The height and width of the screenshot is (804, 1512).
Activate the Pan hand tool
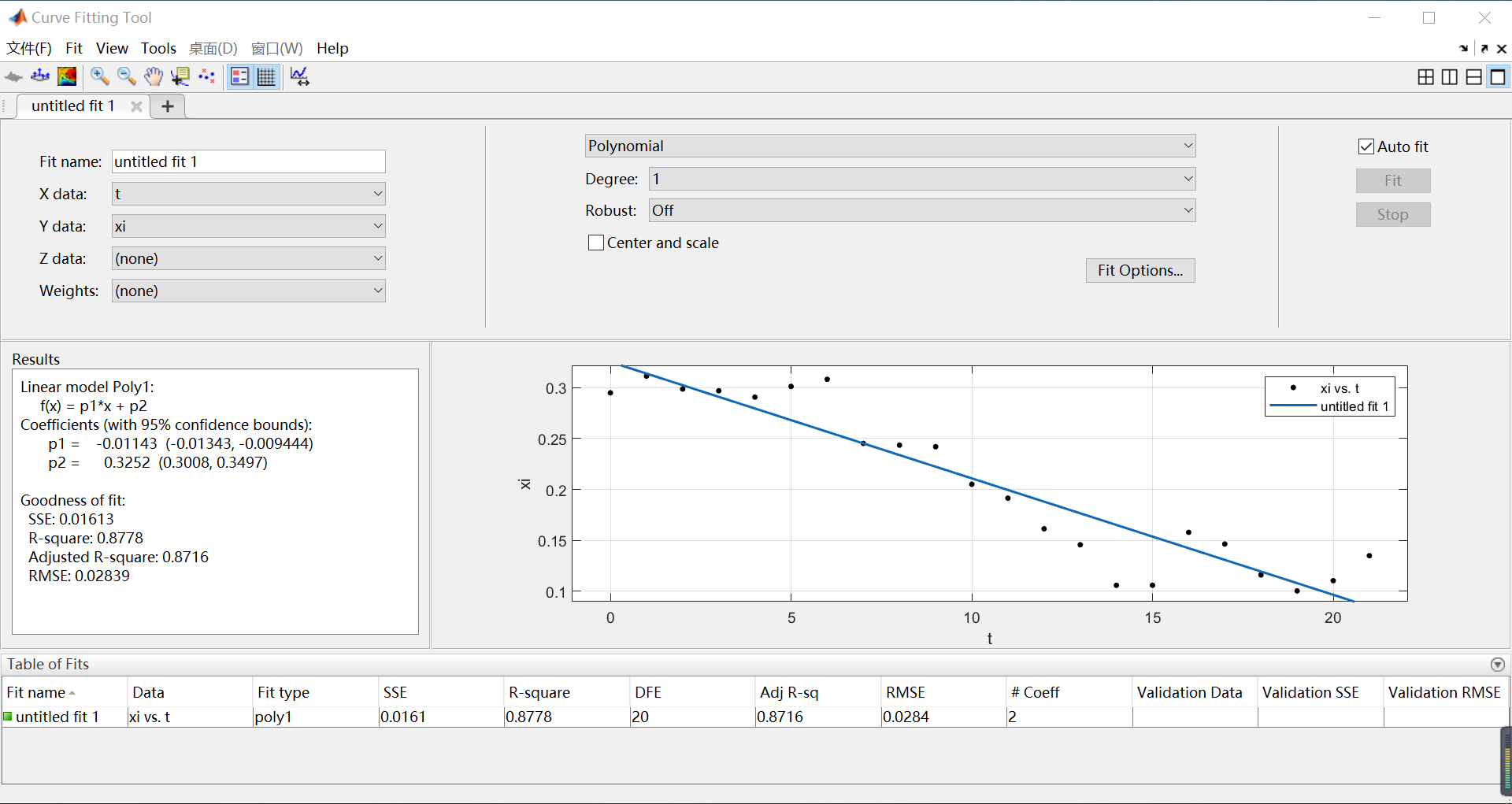click(153, 76)
